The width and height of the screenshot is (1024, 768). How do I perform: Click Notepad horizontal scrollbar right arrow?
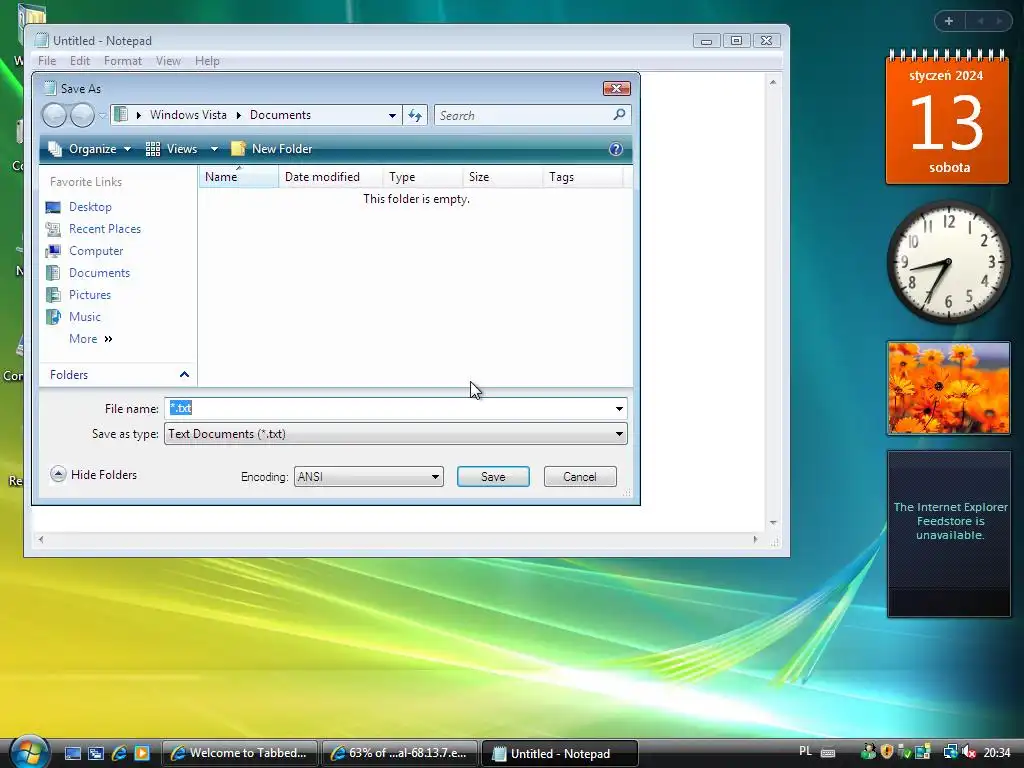(756, 539)
